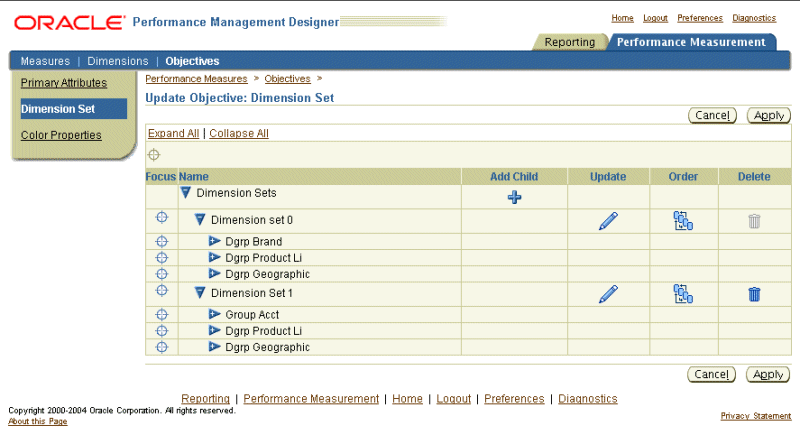Open Color Properties in the side menu

[61, 135]
